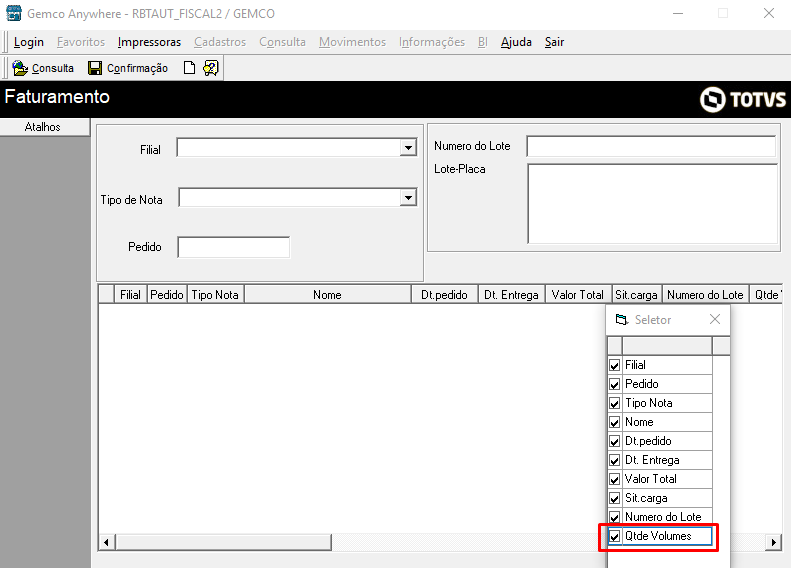Click the Tipo Nota grid column header
Image resolution: width=792 pixels, height=568 pixels.
click(x=215, y=294)
